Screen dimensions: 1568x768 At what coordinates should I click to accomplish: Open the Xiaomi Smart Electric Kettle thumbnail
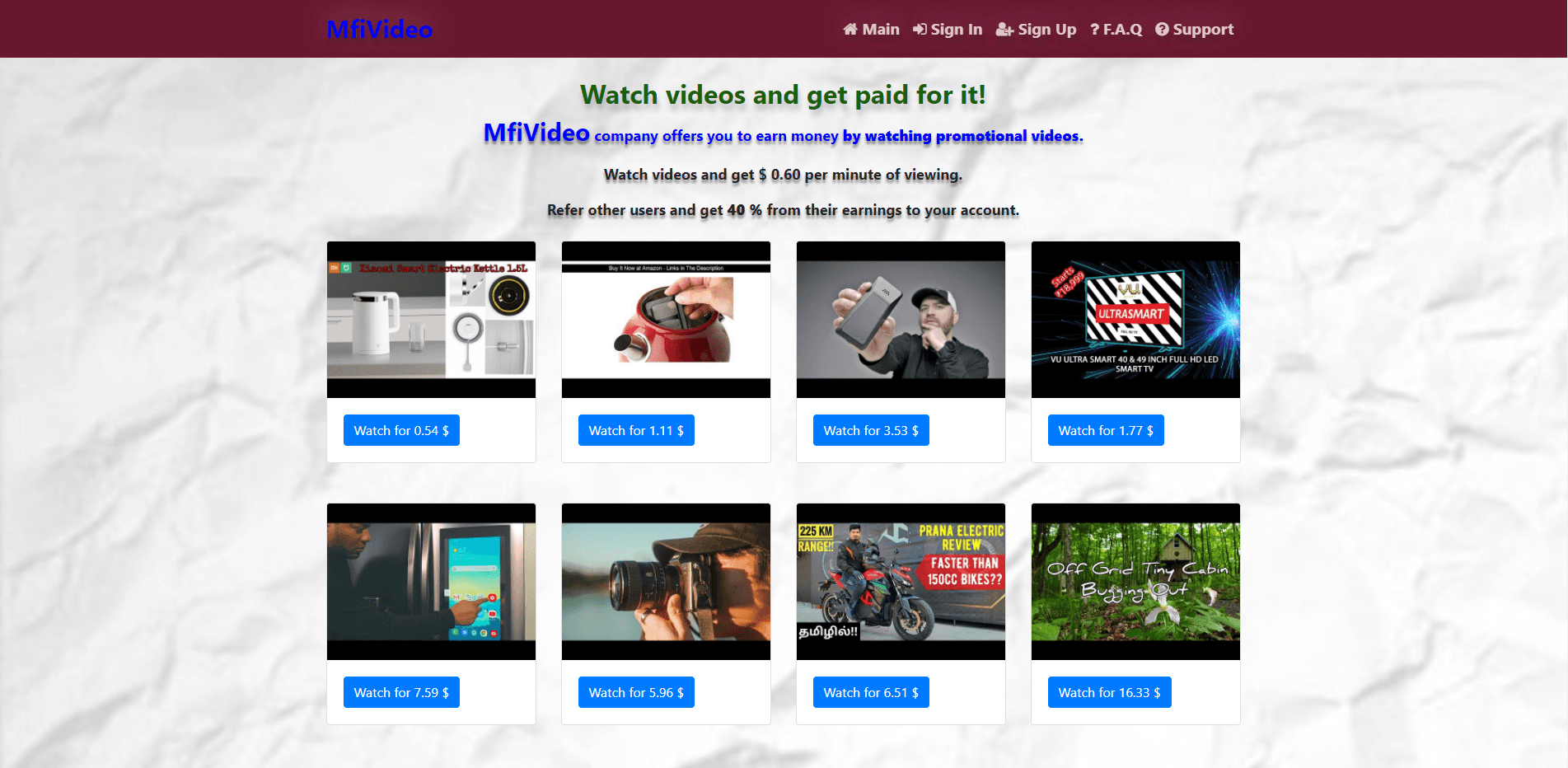(431, 320)
